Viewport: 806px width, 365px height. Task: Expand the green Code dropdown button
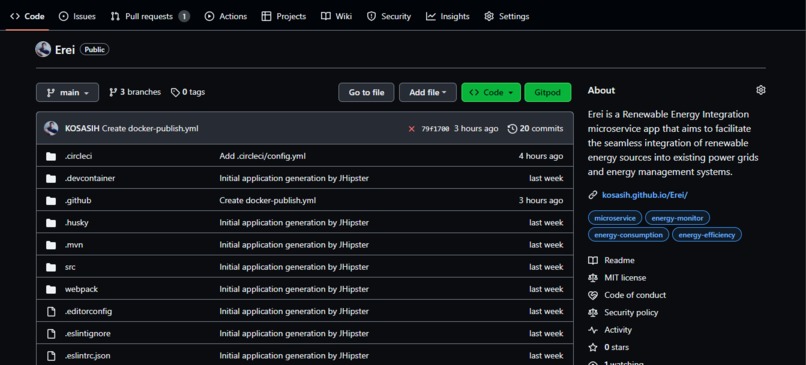point(491,93)
